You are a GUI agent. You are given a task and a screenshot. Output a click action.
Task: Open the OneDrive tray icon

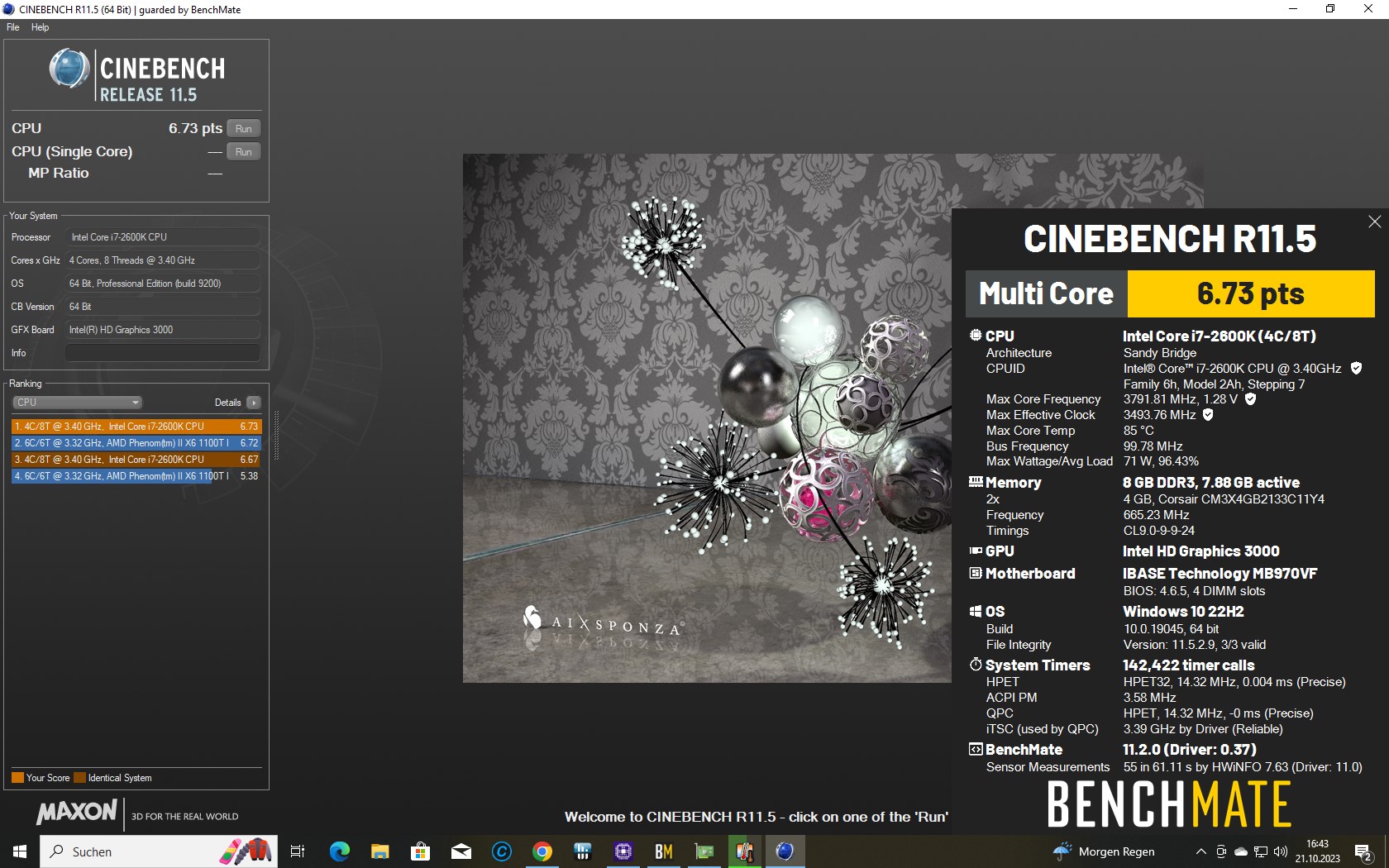coord(1241,851)
